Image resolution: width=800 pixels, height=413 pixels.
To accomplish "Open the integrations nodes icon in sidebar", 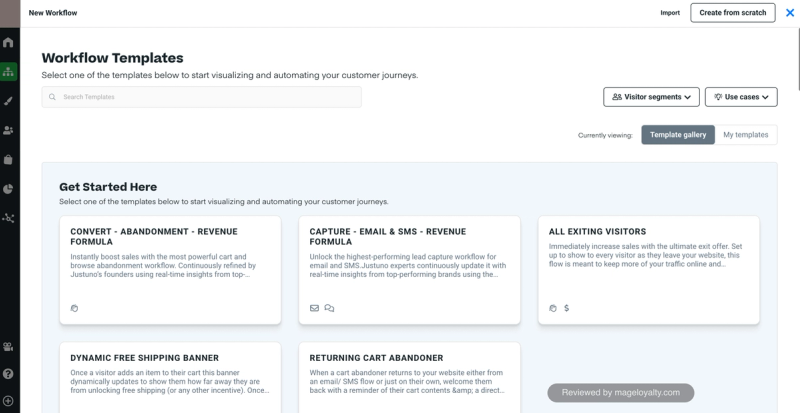I will click(x=8, y=218).
